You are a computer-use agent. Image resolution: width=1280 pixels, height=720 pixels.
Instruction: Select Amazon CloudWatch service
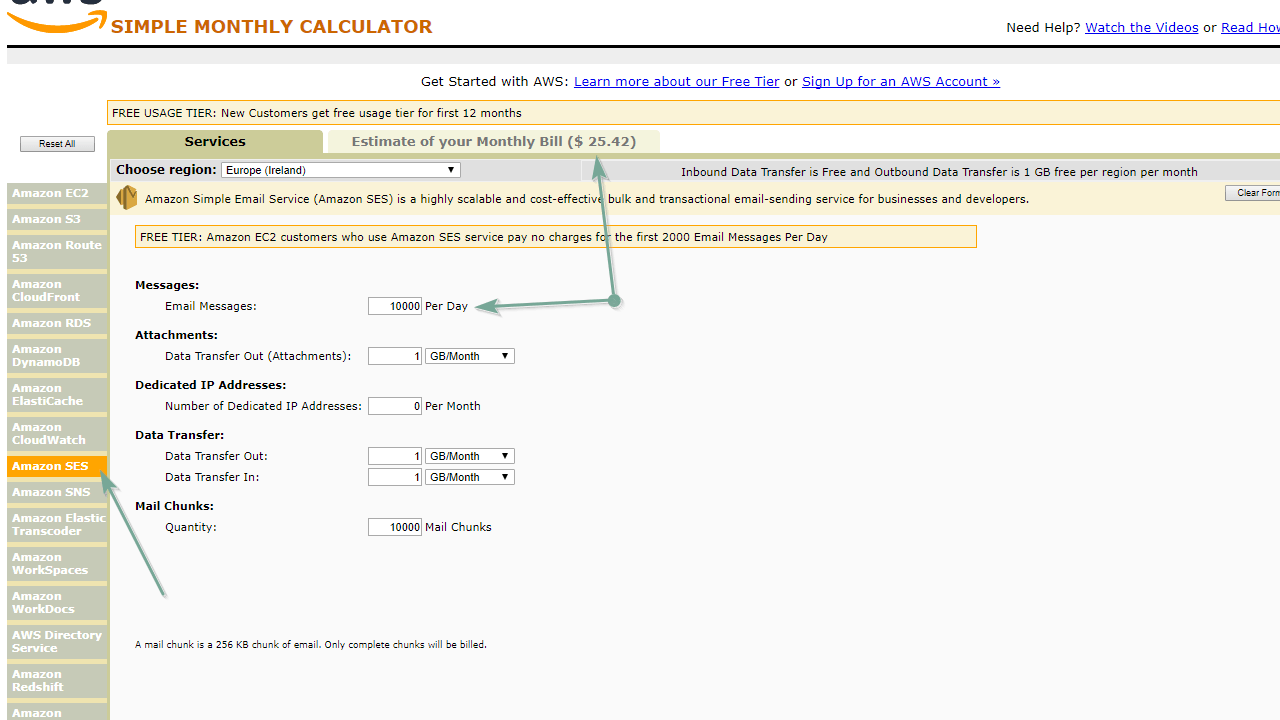coord(57,434)
